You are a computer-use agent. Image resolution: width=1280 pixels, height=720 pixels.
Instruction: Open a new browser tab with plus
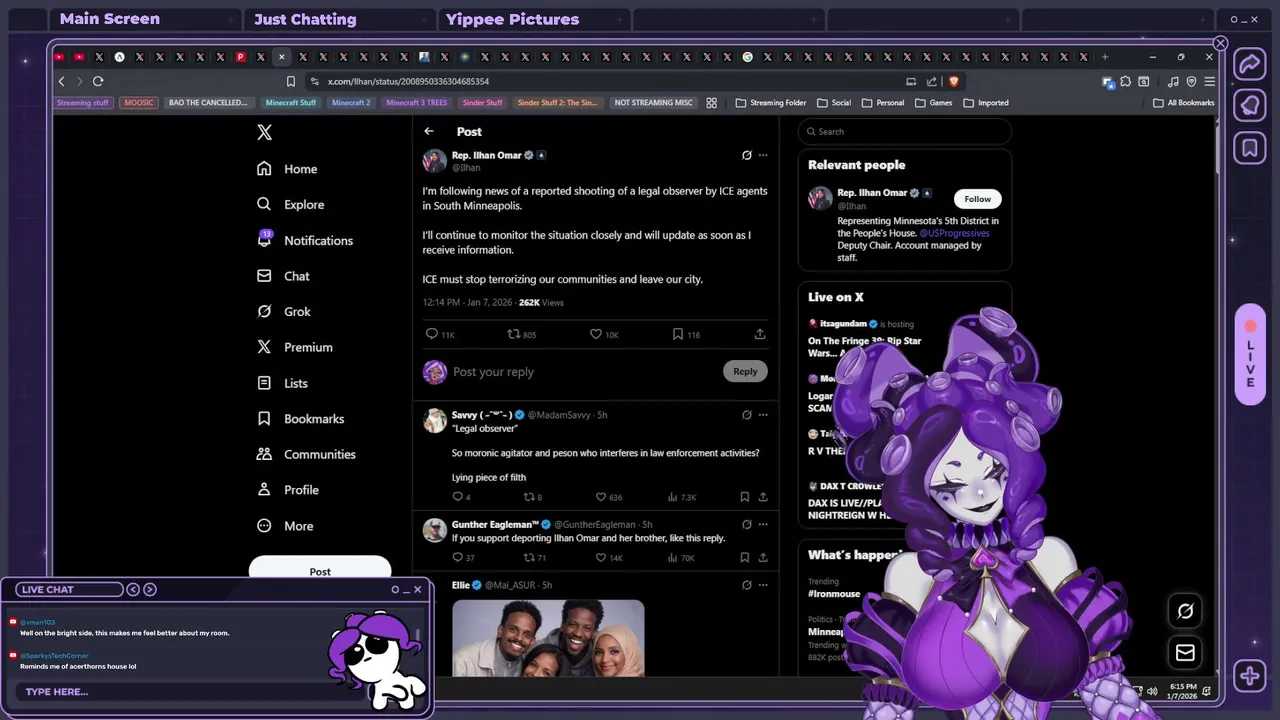point(1105,57)
